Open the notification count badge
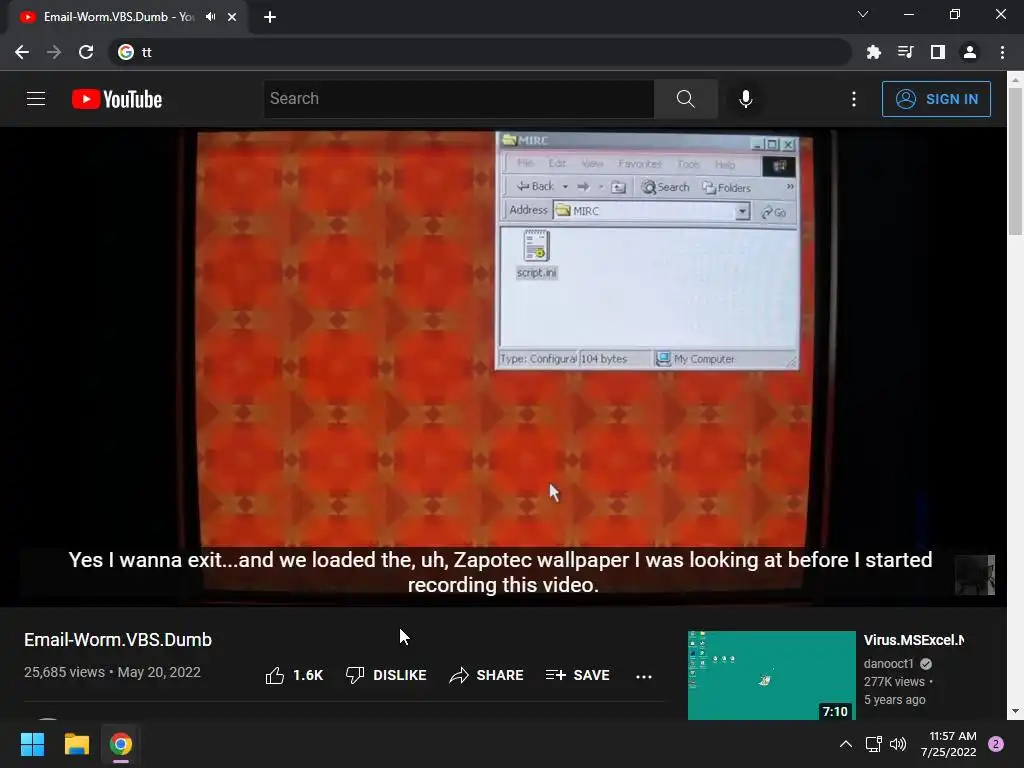This screenshot has height=768, width=1024. point(995,744)
